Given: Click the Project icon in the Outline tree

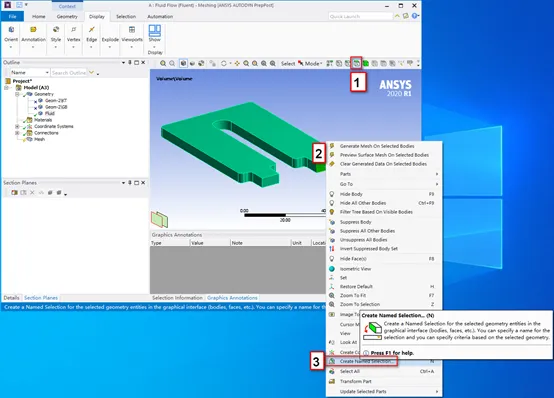Looking at the screenshot, I should (x=8, y=81).
